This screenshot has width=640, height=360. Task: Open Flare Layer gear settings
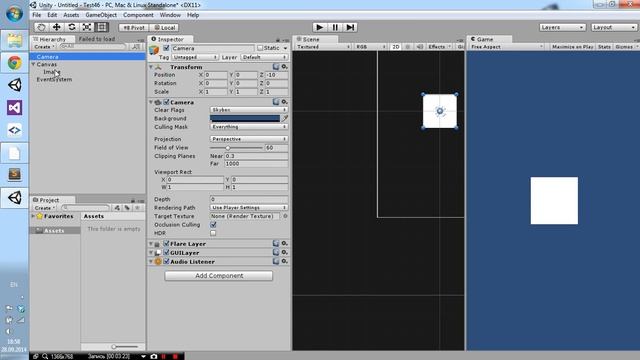[284, 243]
